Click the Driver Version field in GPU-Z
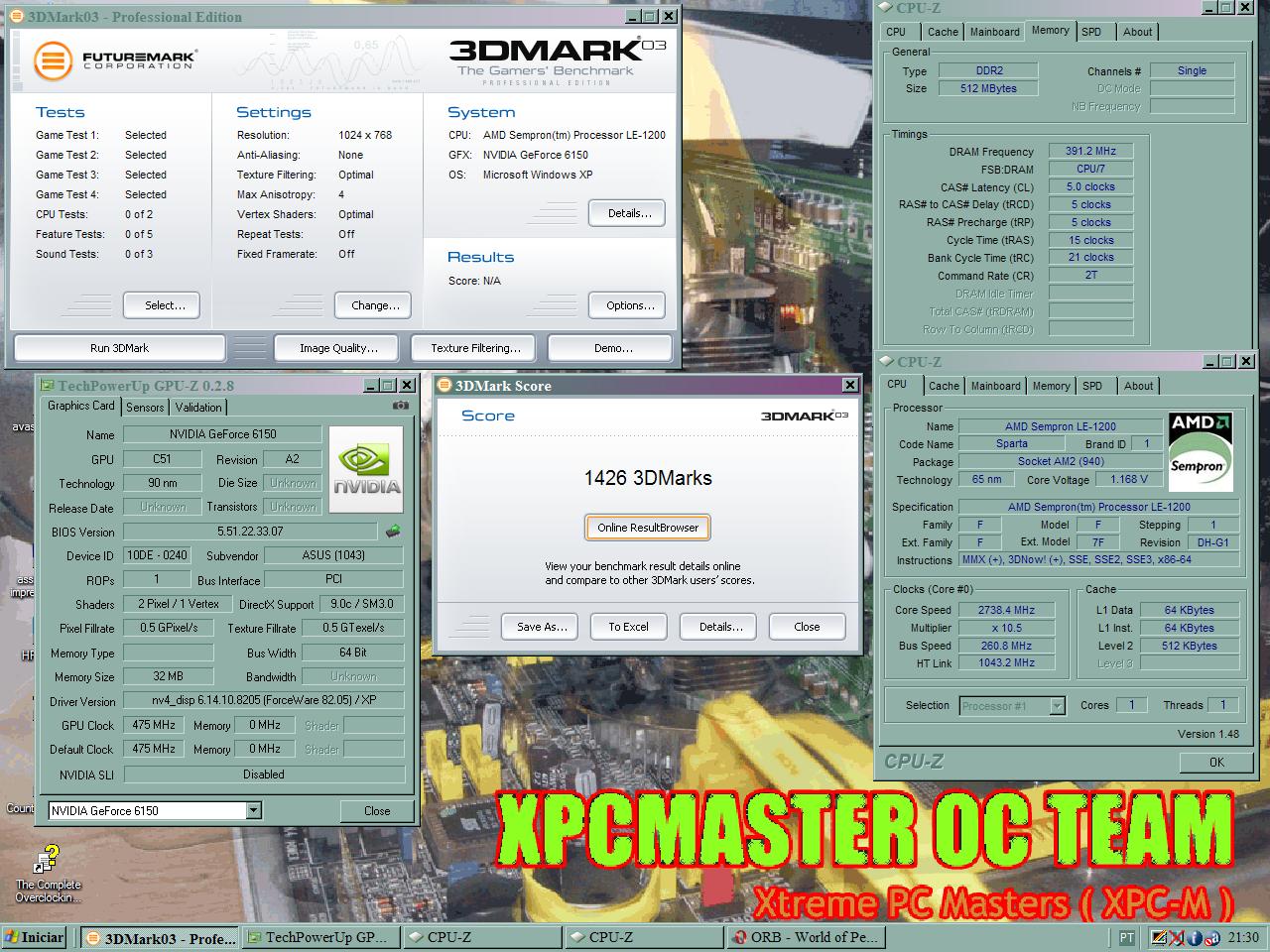 point(264,700)
